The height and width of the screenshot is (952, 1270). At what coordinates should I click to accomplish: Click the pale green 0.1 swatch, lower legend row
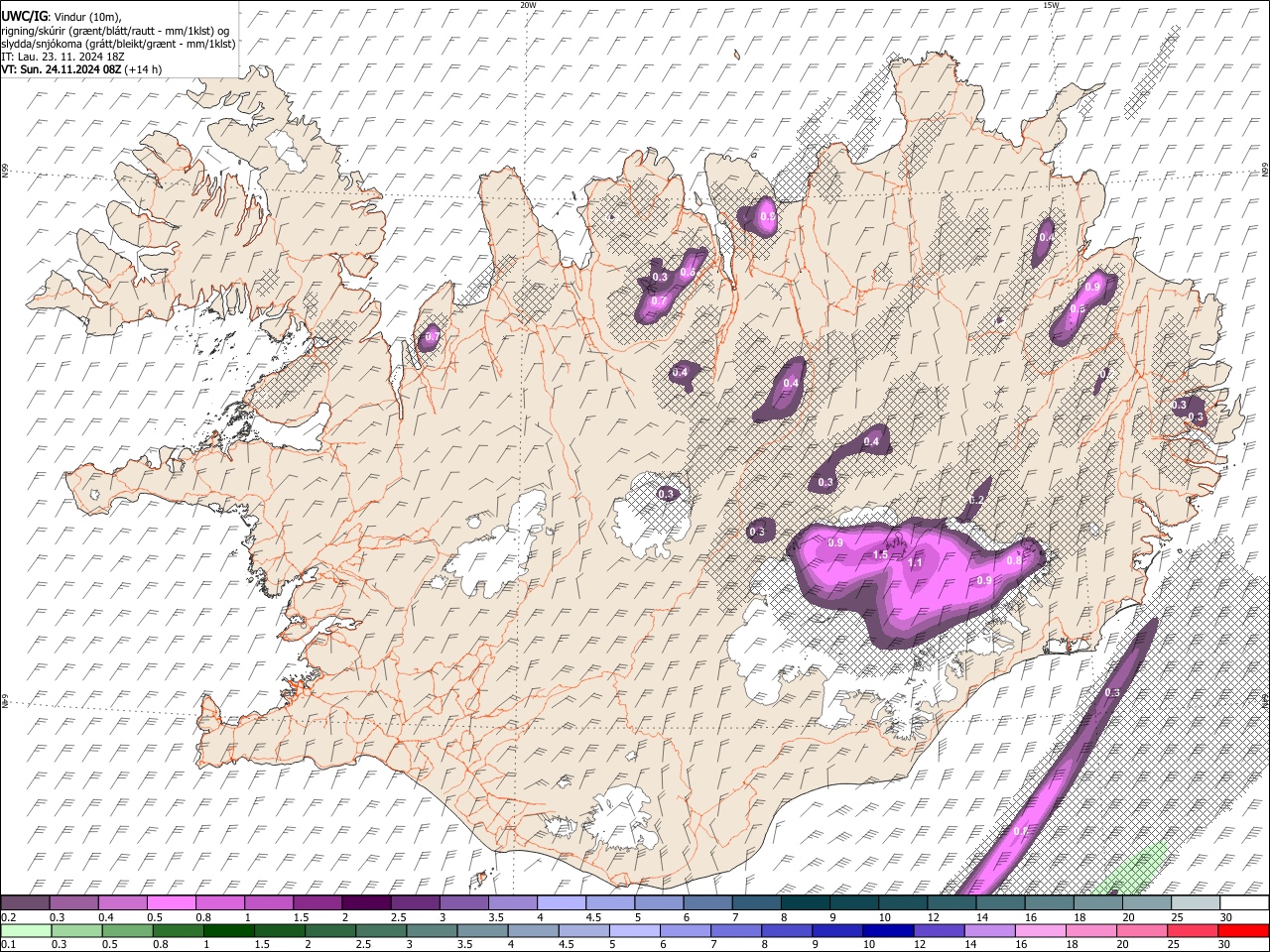point(26,930)
